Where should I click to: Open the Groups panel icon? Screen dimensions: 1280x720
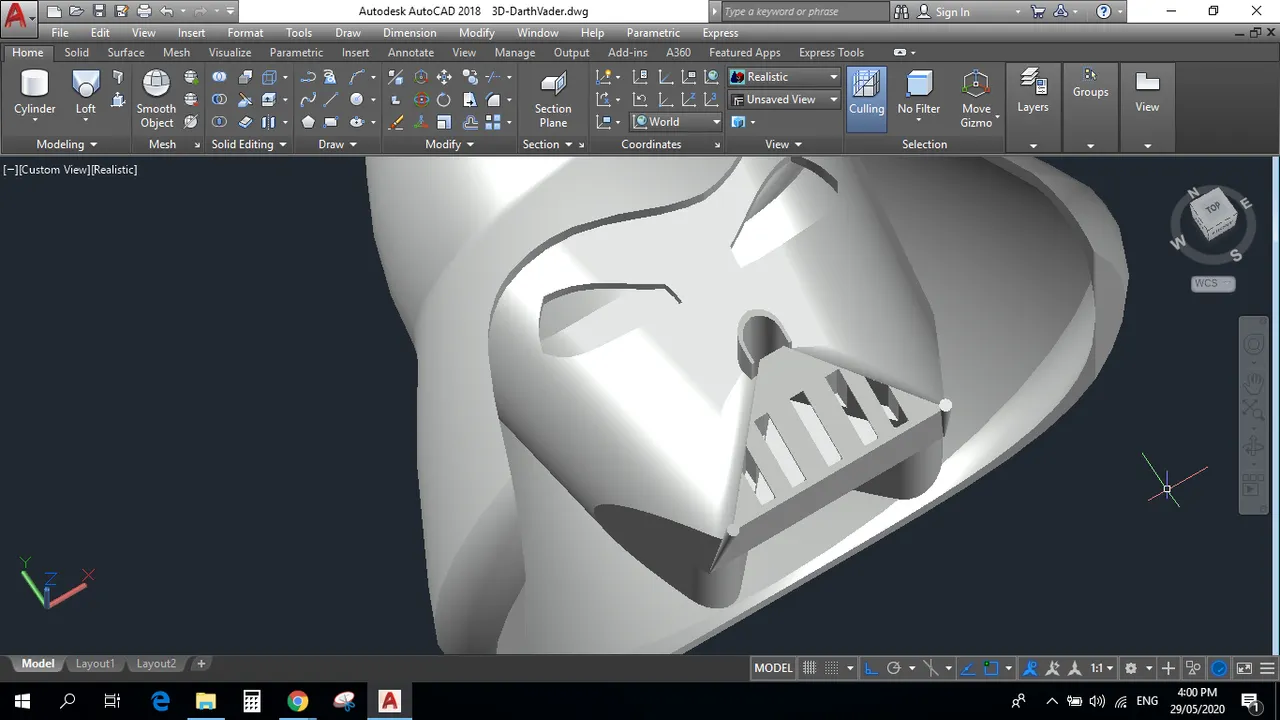tap(1090, 84)
